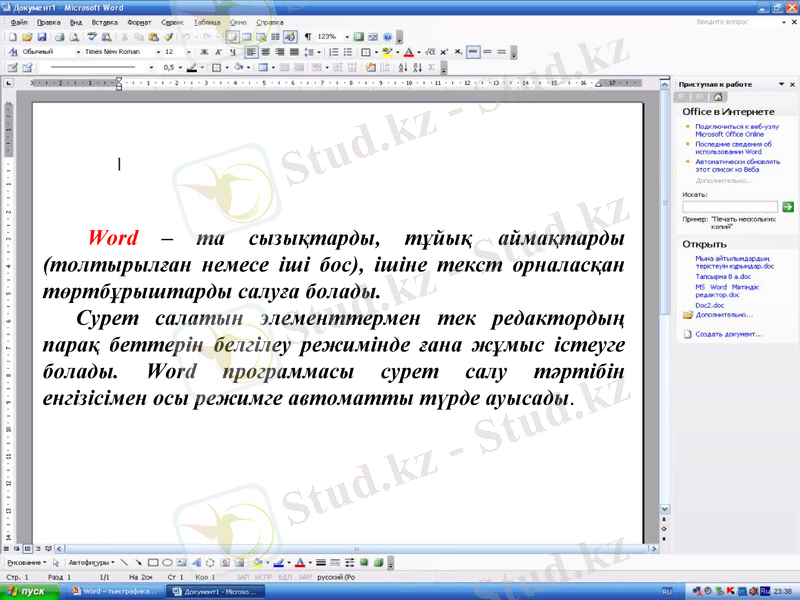This screenshot has width=800, height=600.
Task: Toggle bold formatting (Ж)
Action: 202,51
